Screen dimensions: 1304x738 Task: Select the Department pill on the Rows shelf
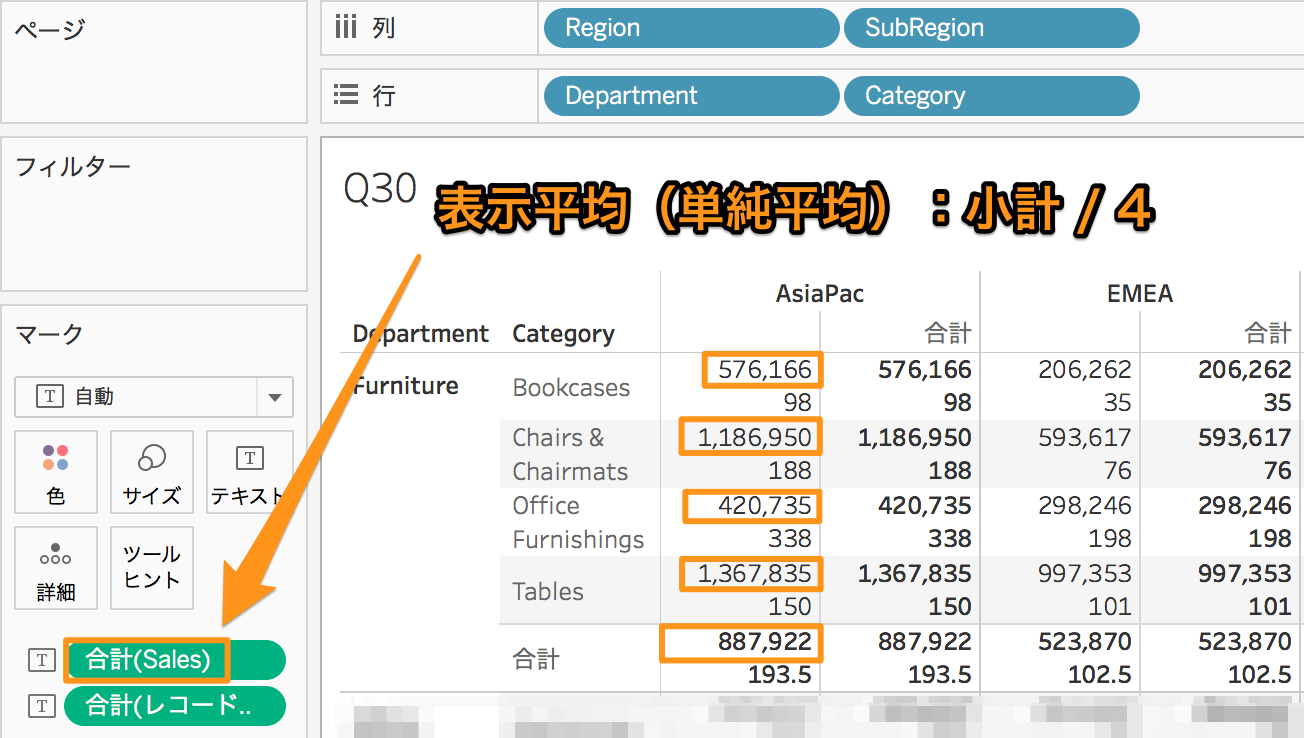pyautogui.click(x=691, y=96)
